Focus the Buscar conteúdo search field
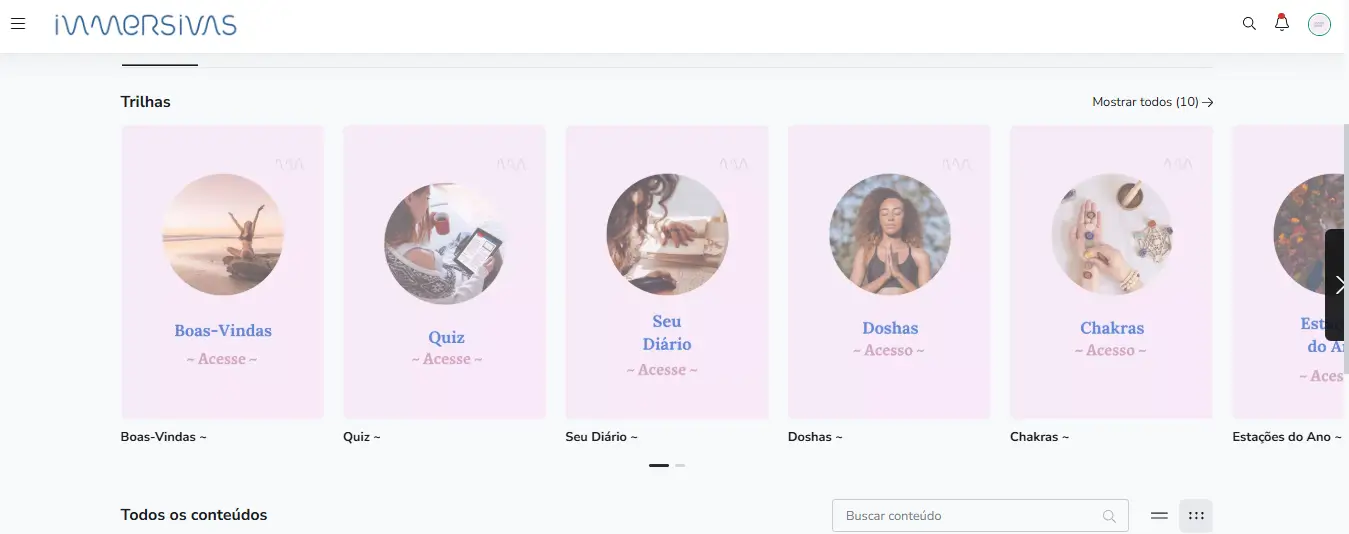The width and height of the screenshot is (1349, 534). point(980,516)
